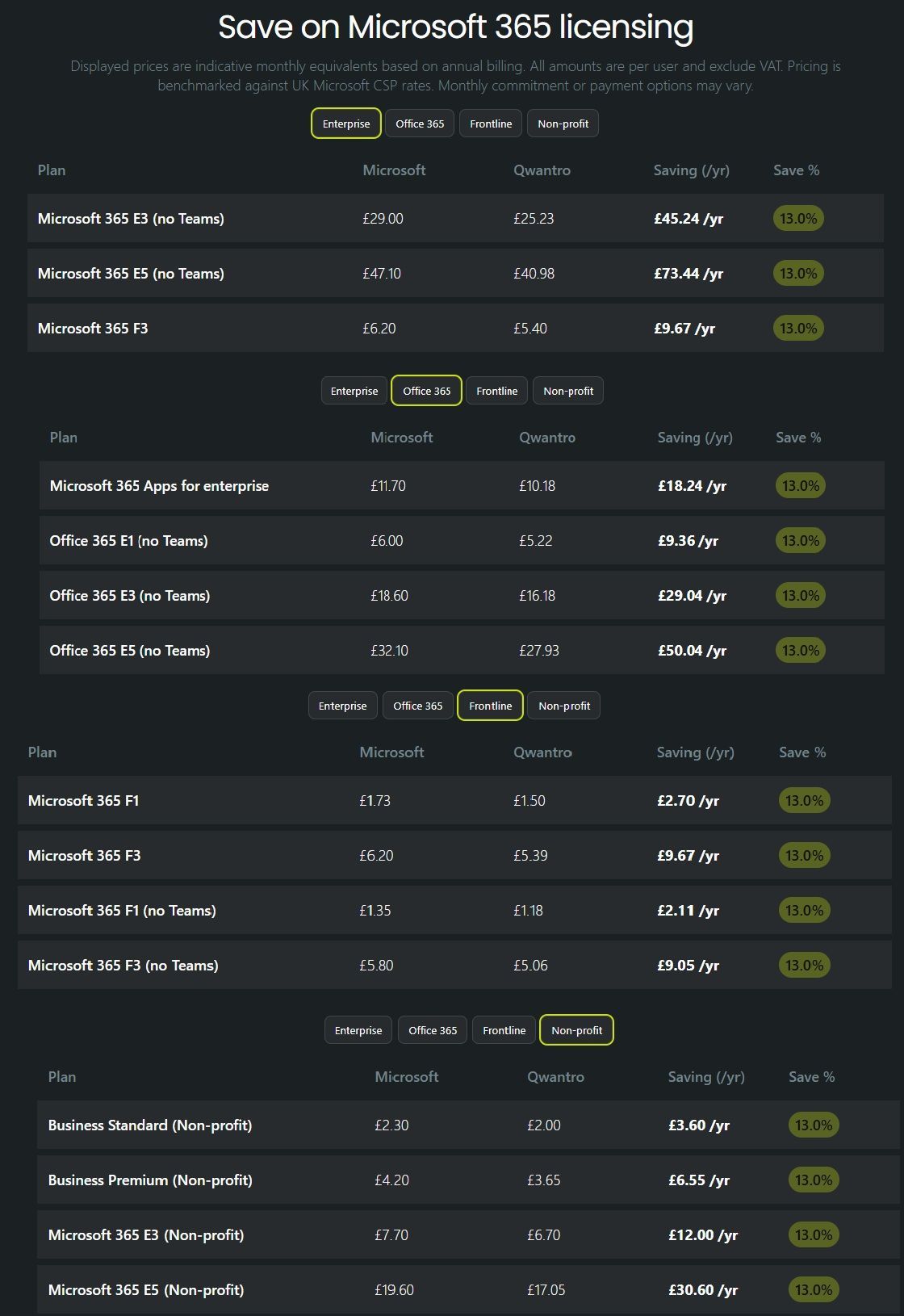Select the highlighted Non-profit tab

coord(576,1030)
